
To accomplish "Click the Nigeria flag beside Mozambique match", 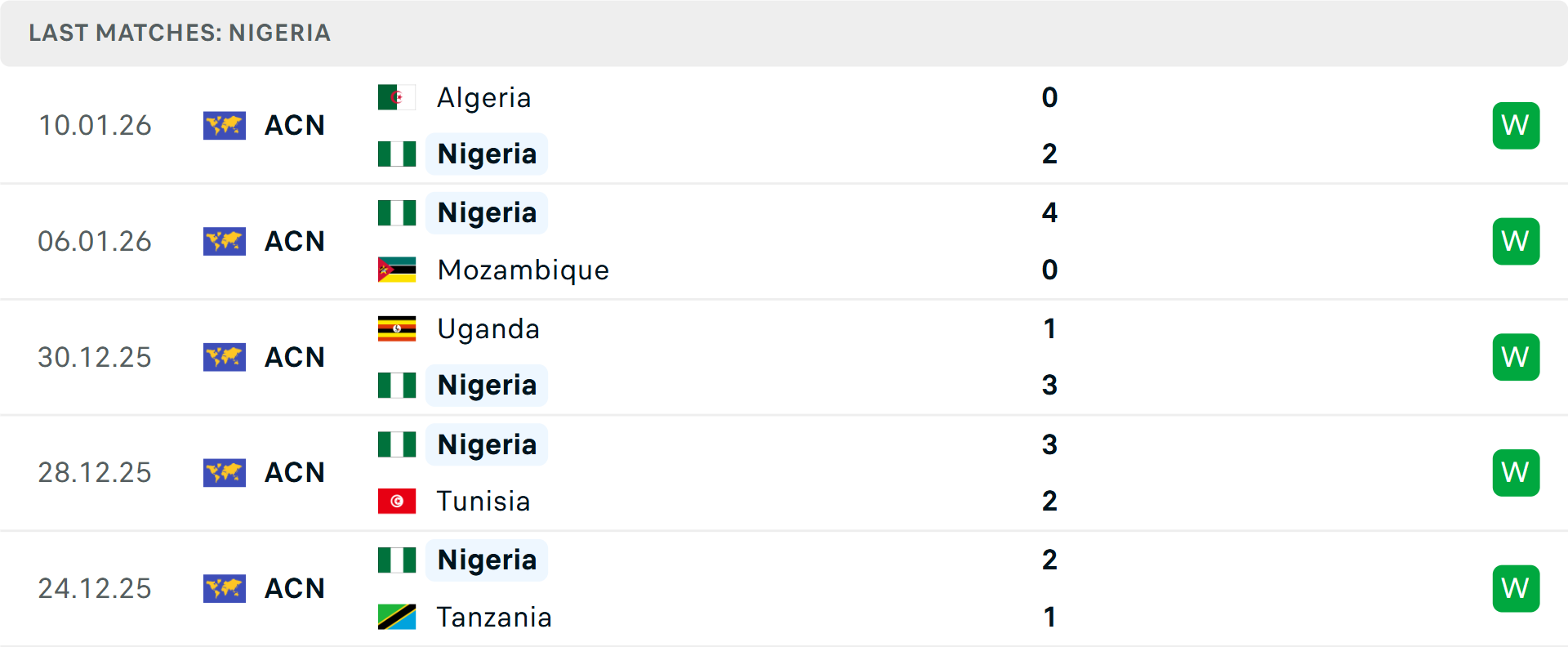I will [x=397, y=212].
